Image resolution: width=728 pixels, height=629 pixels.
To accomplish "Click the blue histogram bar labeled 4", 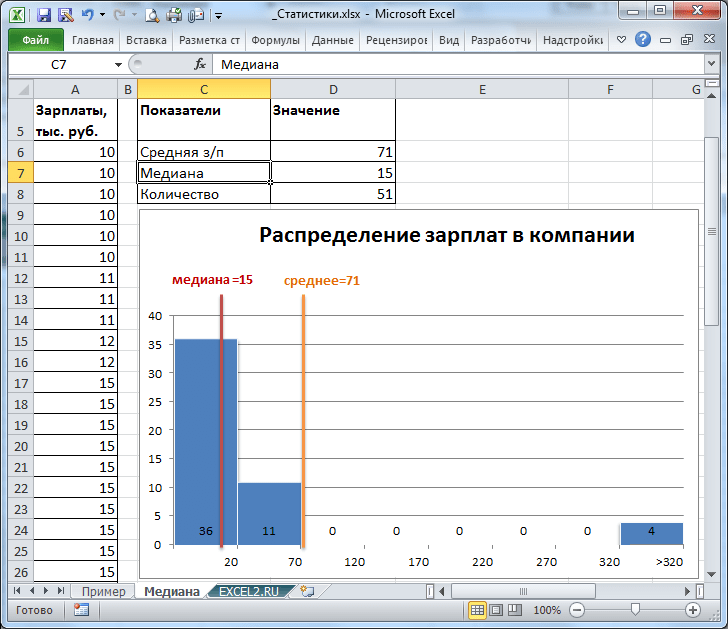I will coord(651,533).
